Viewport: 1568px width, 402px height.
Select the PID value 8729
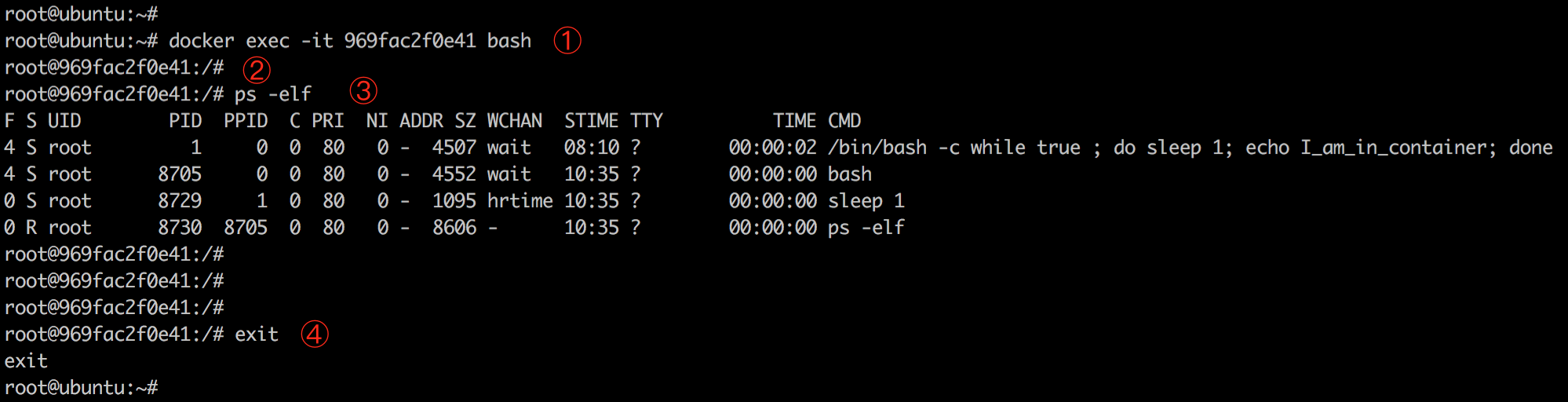pyautogui.click(x=180, y=201)
